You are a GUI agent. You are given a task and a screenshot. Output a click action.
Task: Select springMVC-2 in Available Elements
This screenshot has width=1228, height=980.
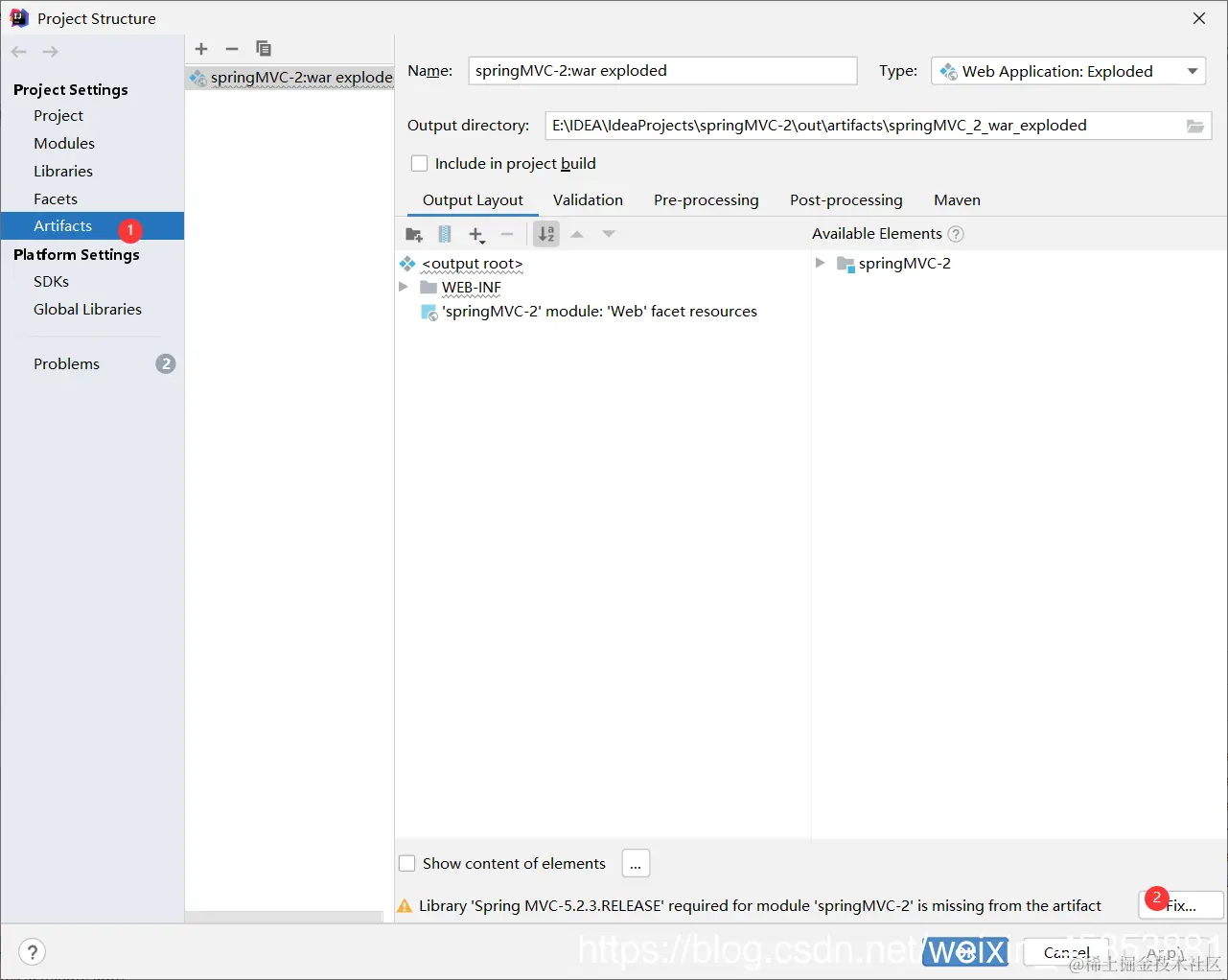[894, 264]
